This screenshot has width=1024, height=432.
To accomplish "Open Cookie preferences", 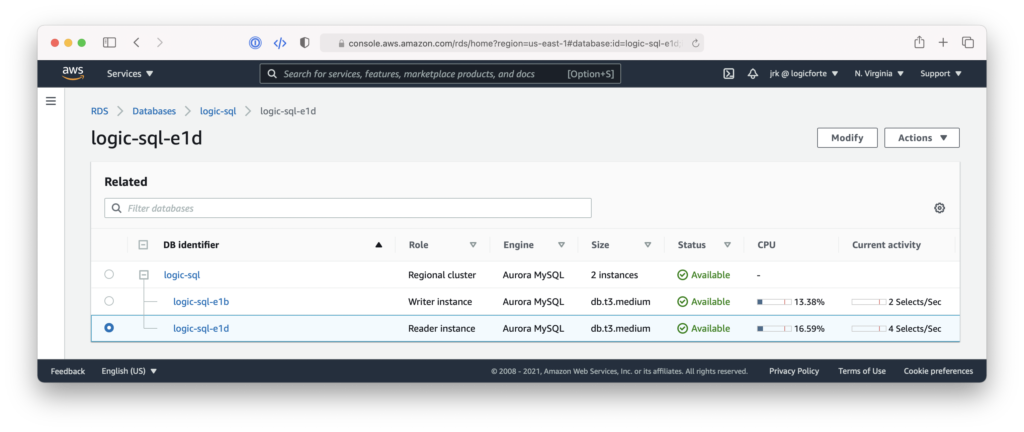I will [938, 371].
